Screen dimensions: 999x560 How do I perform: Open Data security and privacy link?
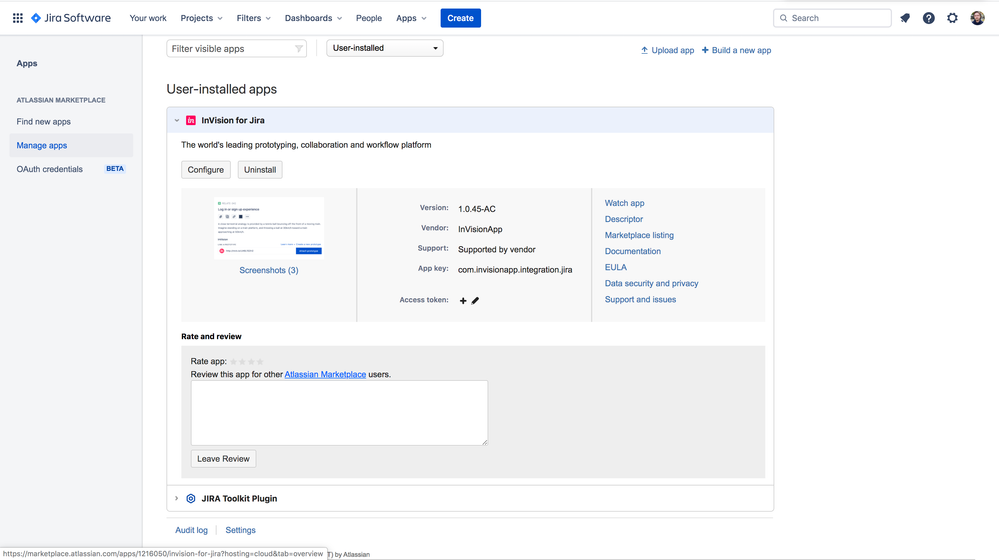pyautogui.click(x=651, y=284)
